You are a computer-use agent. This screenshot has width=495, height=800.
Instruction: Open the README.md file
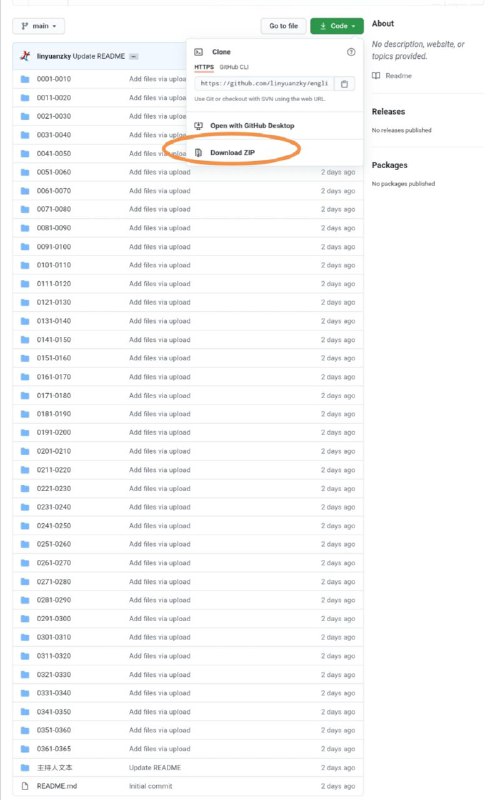pos(57,786)
